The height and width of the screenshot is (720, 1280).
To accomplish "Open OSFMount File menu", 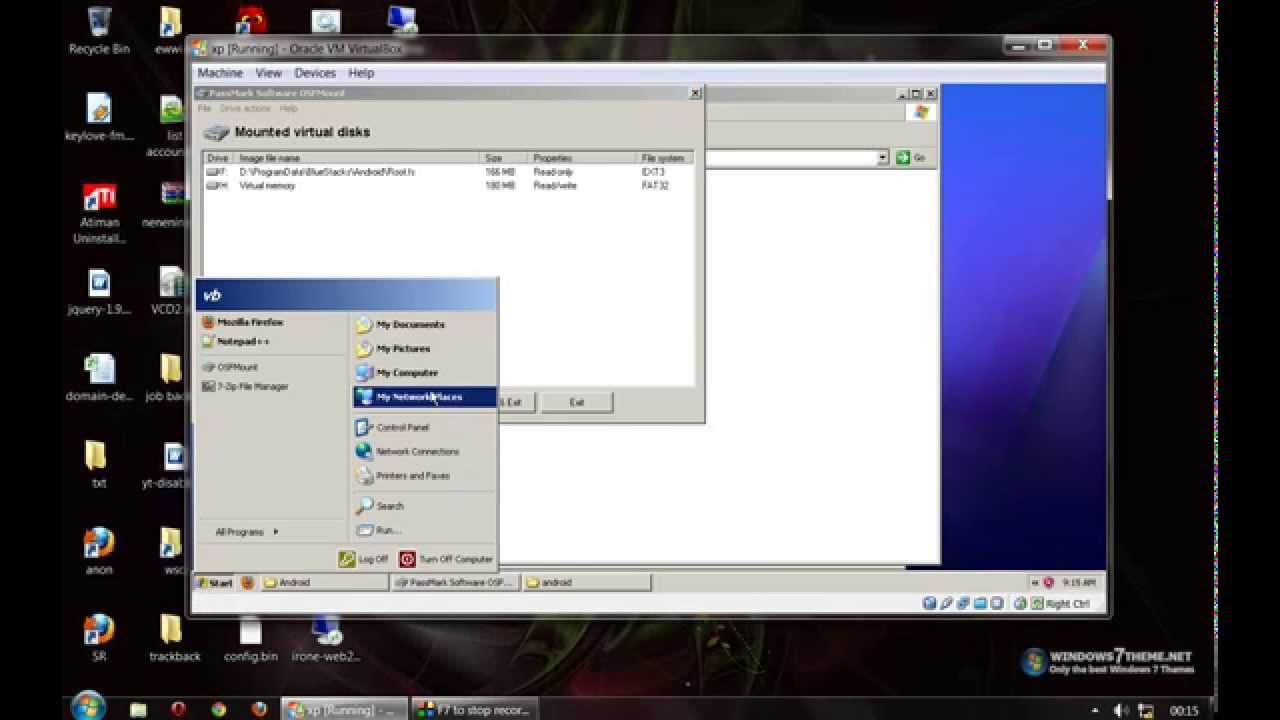I will click(x=204, y=108).
